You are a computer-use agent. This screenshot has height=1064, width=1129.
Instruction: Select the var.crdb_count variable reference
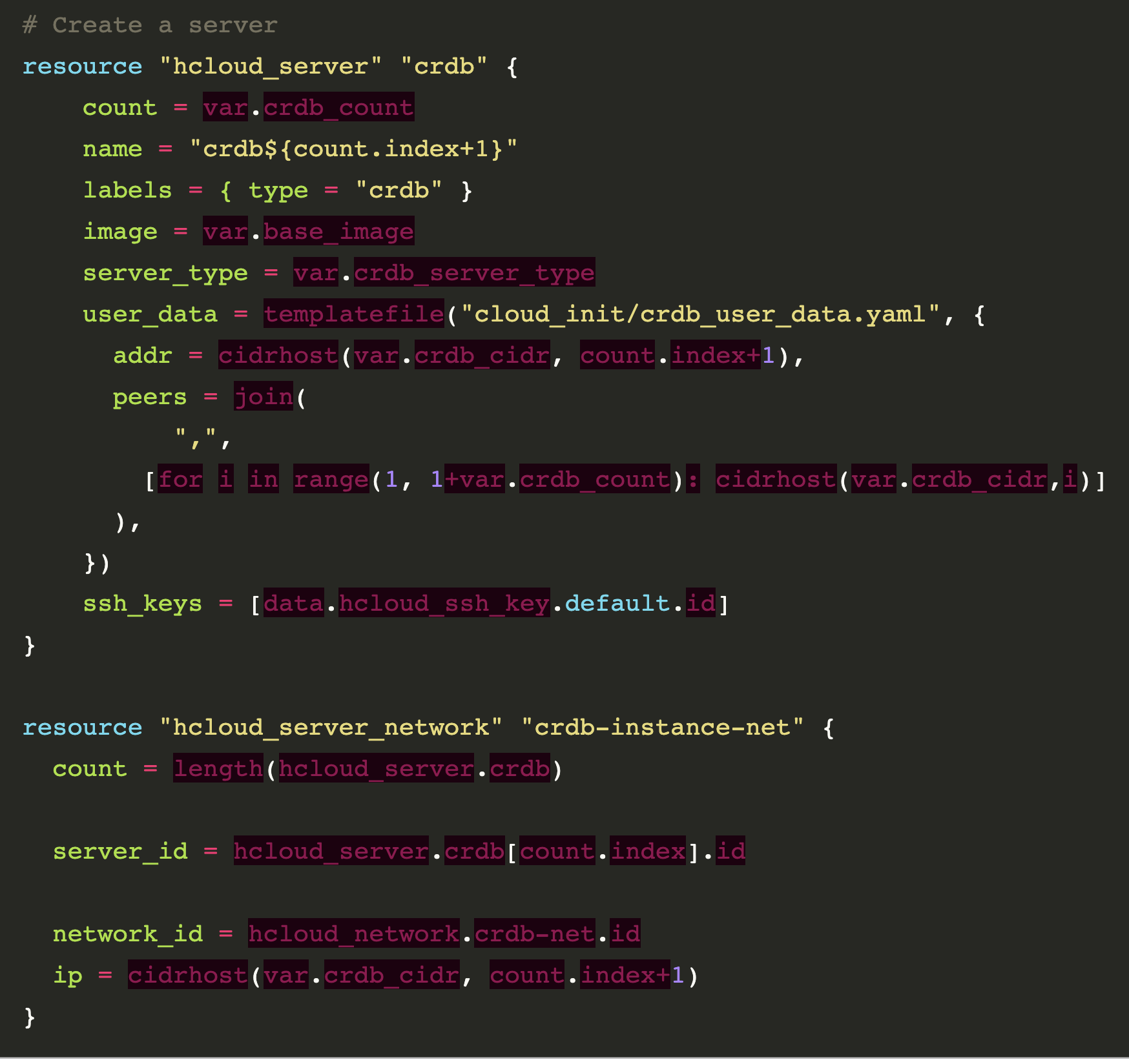point(308,107)
